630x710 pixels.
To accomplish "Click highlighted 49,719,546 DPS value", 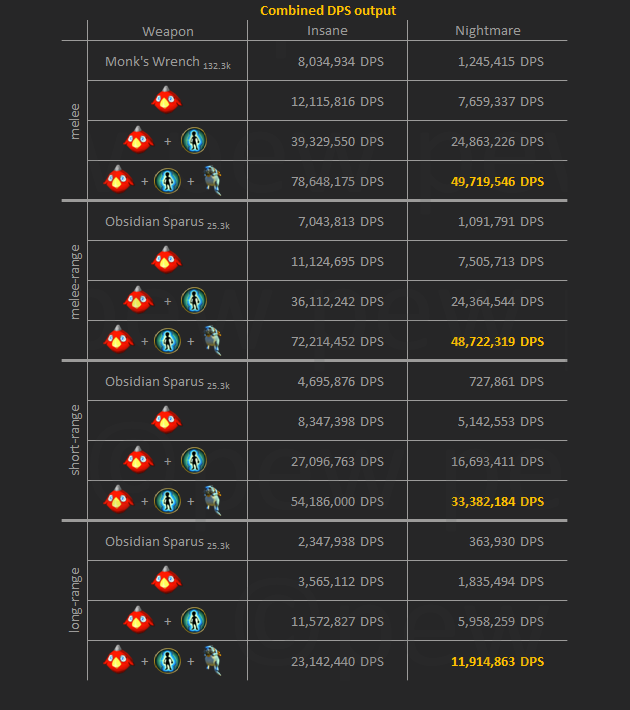I will tap(498, 181).
